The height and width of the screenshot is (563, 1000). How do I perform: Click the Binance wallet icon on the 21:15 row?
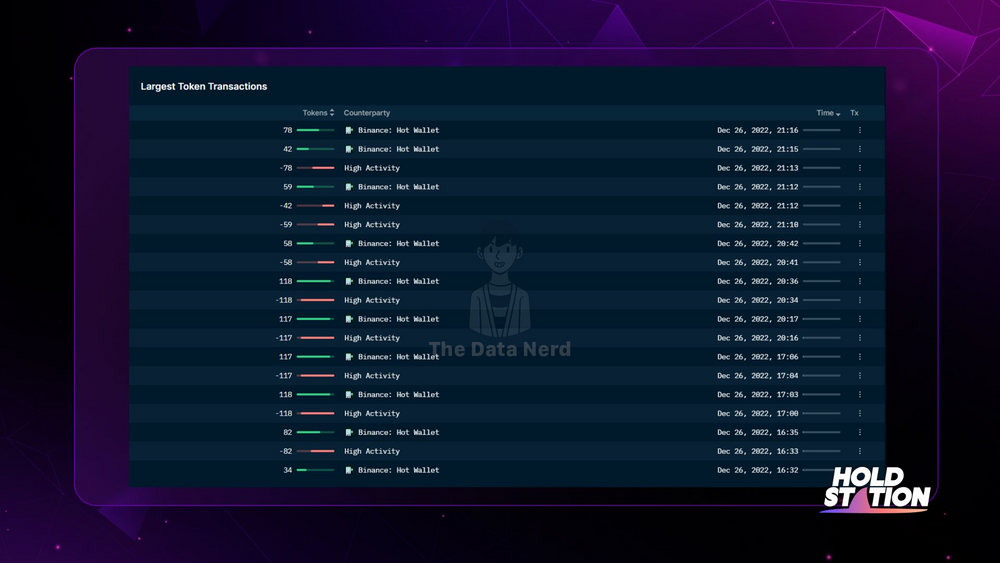click(x=349, y=149)
